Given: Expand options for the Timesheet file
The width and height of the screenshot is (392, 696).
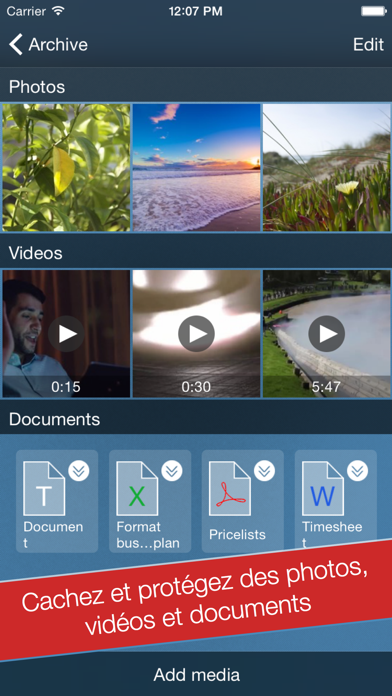Looking at the screenshot, I should [357, 471].
